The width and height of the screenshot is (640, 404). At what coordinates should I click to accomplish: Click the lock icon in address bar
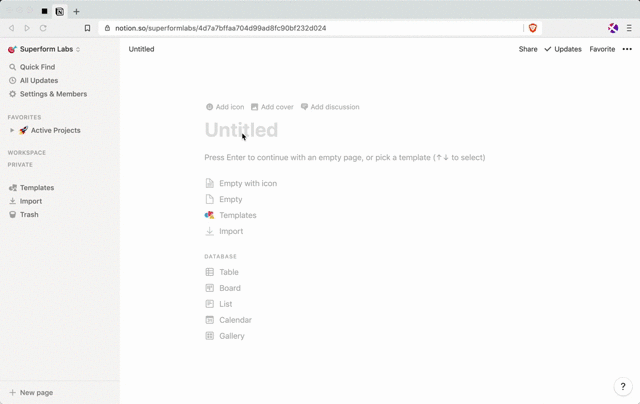coord(107,28)
